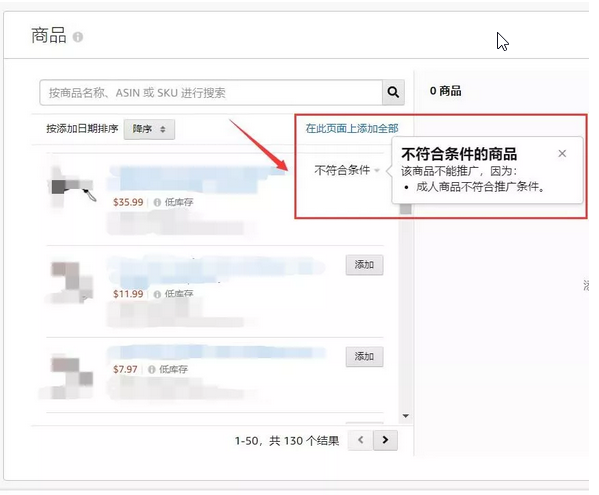This screenshot has height=495, width=599.
Task: Click info icon beside $7.97 低库存
Action: 152,369
